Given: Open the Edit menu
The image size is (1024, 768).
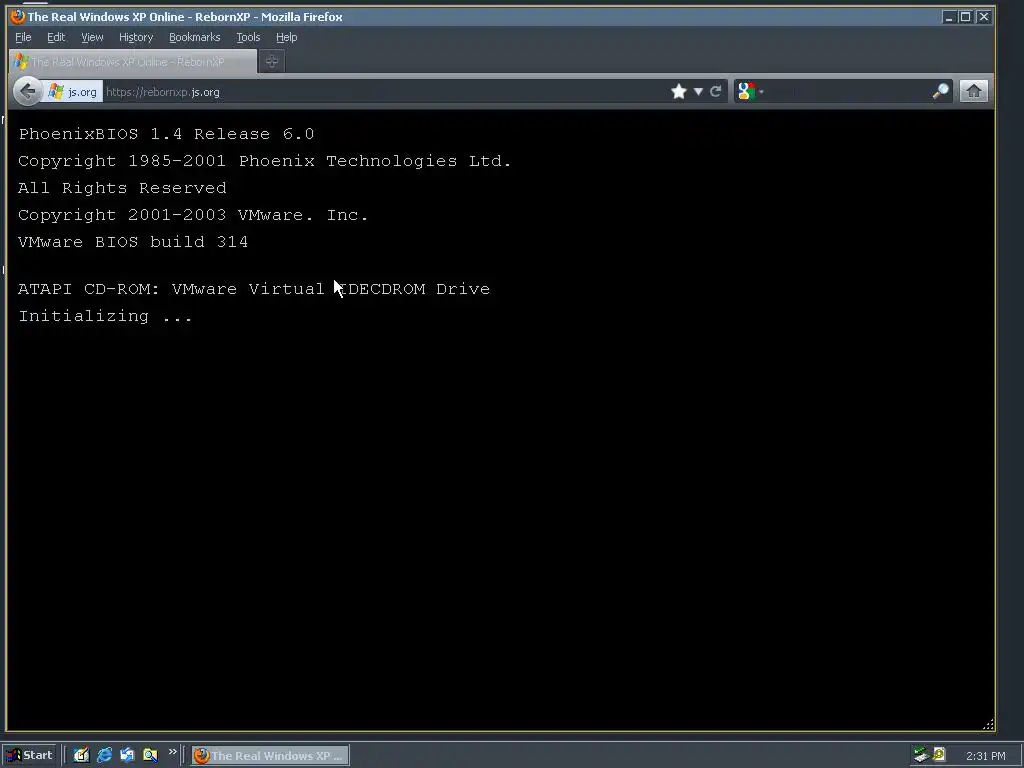Looking at the screenshot, I should [x=56, y=37].
